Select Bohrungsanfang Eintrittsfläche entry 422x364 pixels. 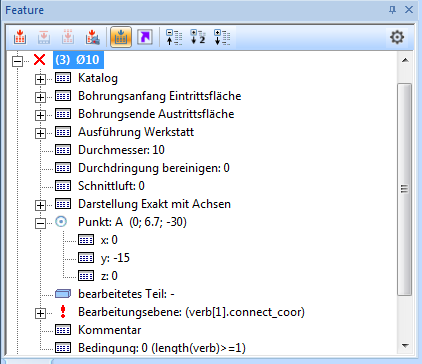click(x=160, y=96)
